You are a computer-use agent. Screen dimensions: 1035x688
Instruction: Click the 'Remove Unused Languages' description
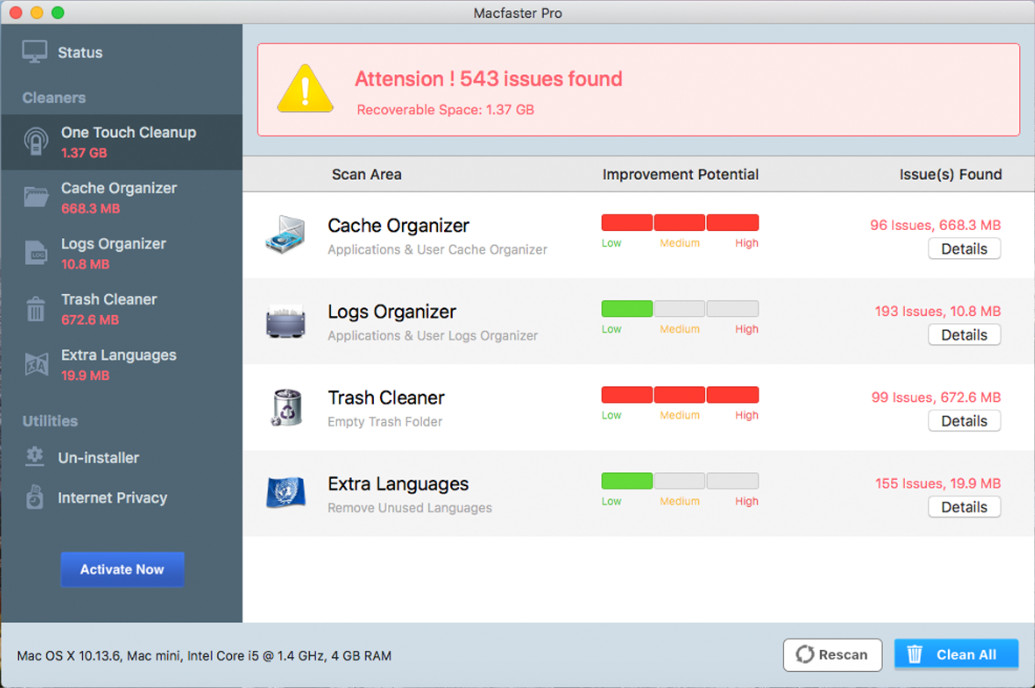(x=409, y=508)
